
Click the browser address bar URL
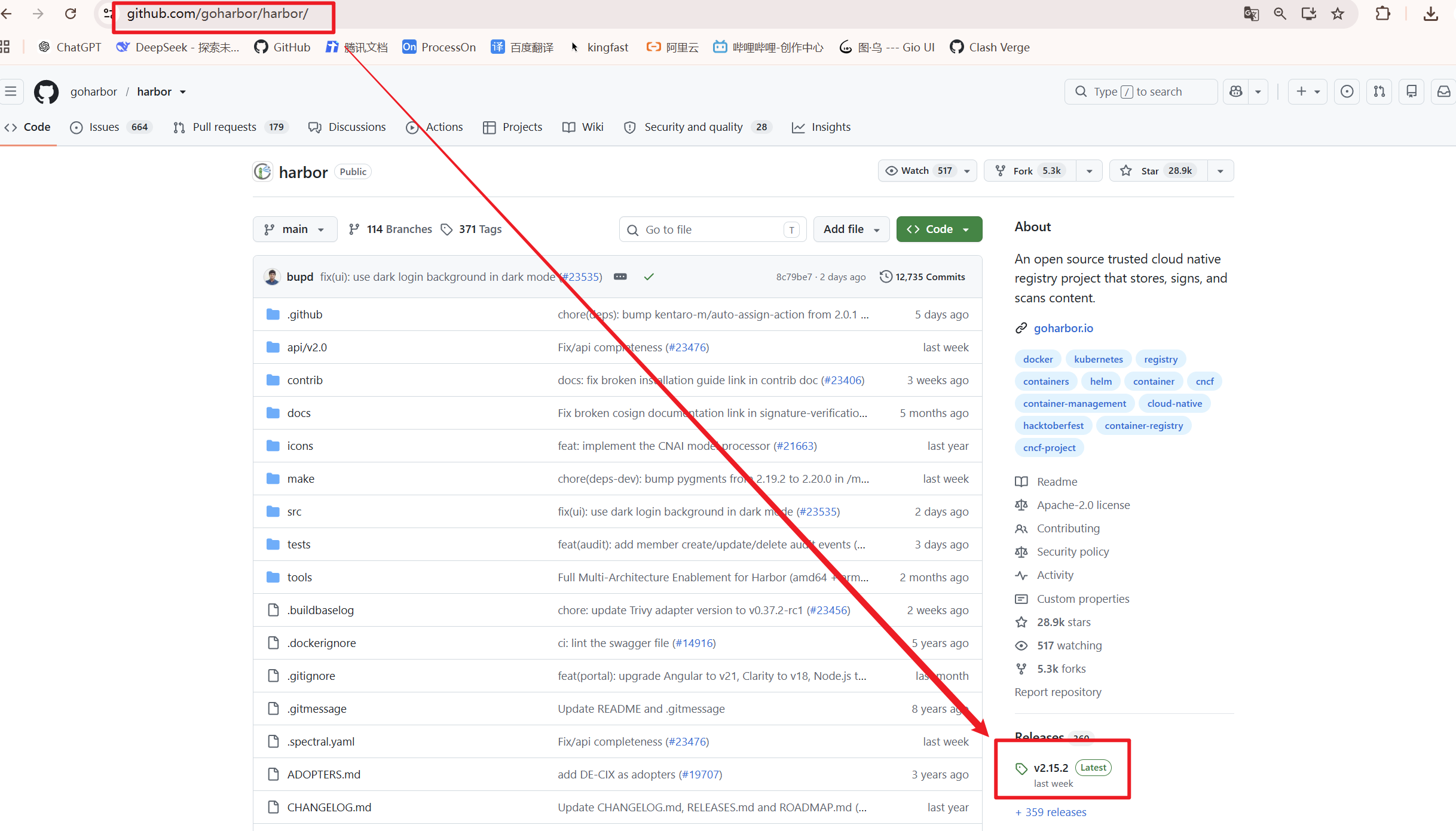218,13
